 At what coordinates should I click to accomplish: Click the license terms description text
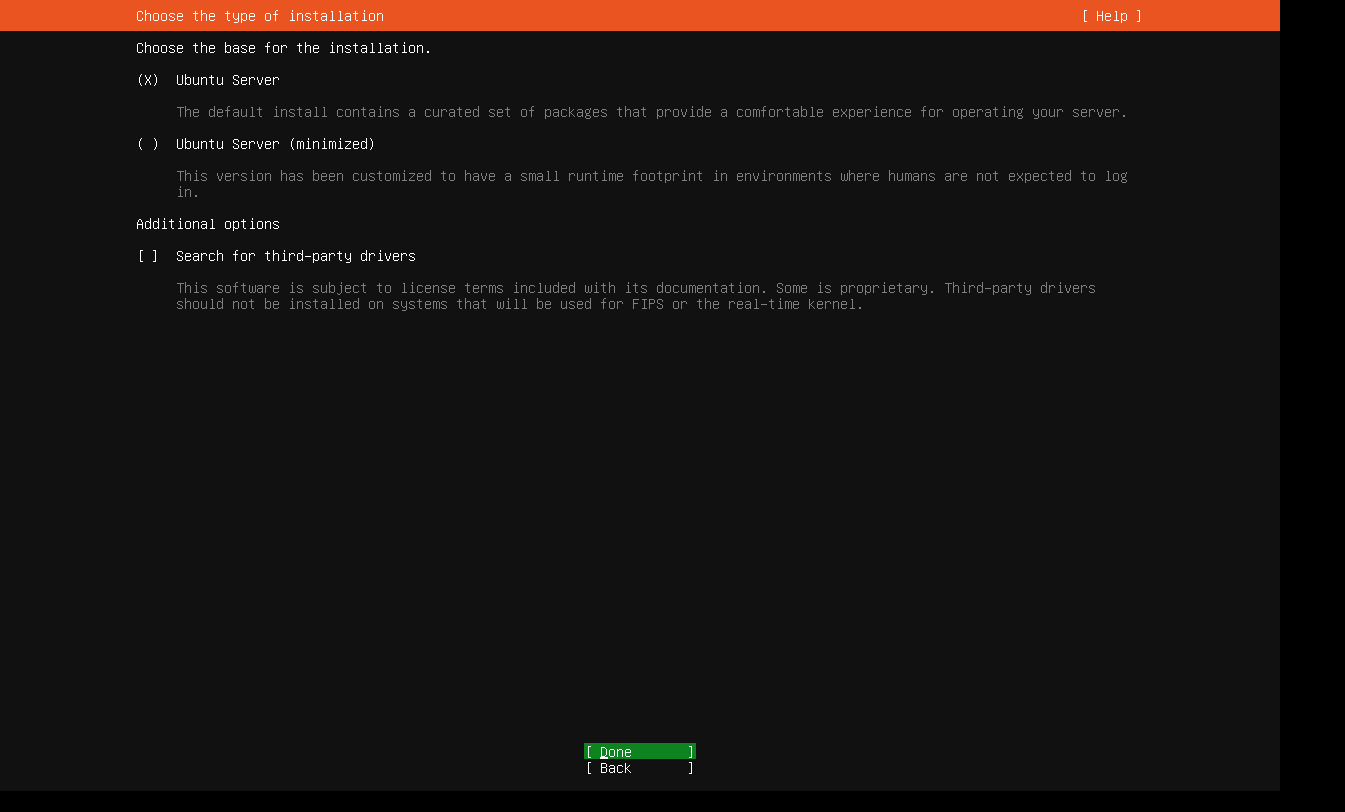pos(636,288)
